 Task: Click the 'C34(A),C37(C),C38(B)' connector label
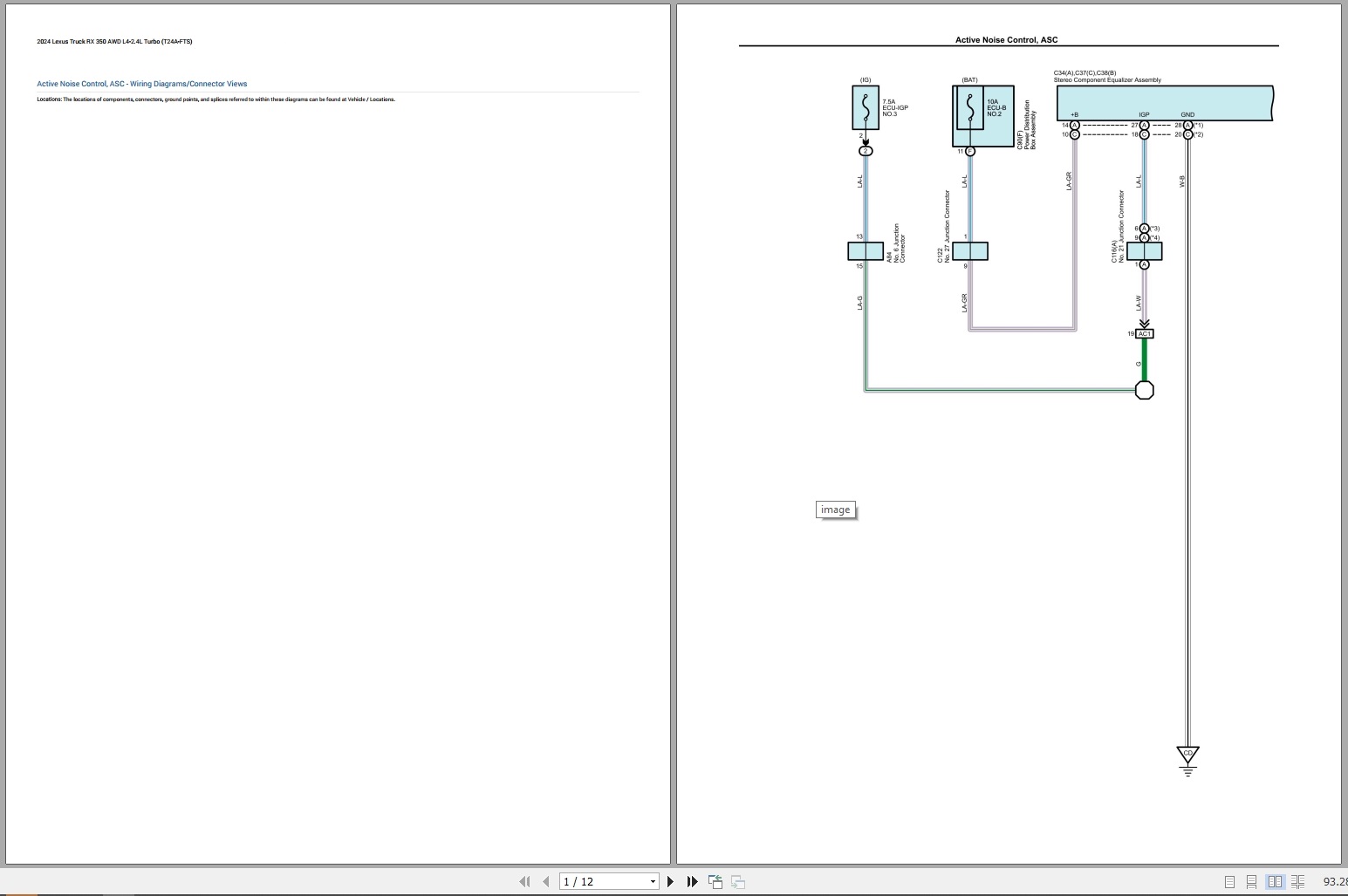[1085, 73]
